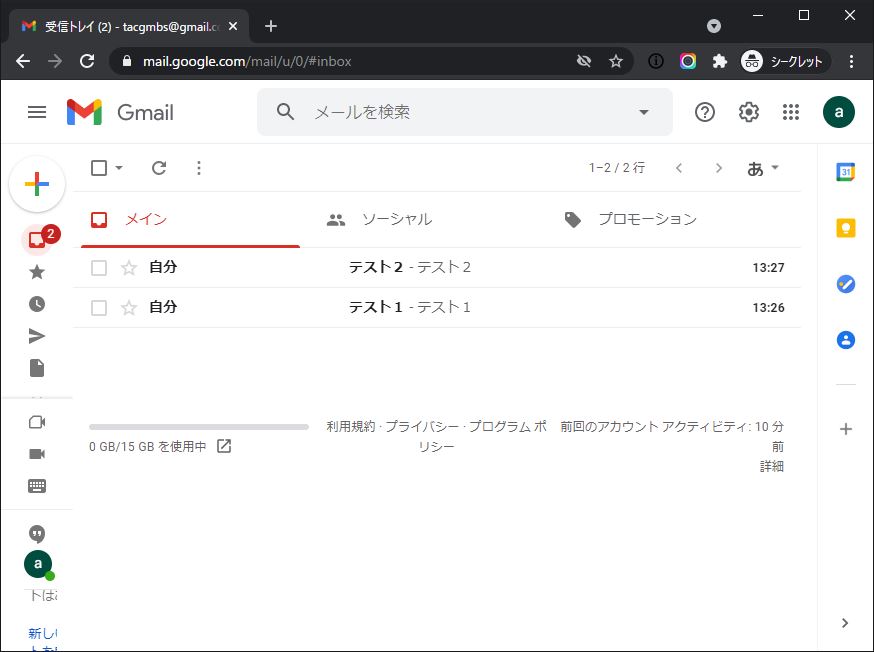The width and height of the screenshot is (874, 652).
Task: Click the Compose plus button
Action: point(37,184)
